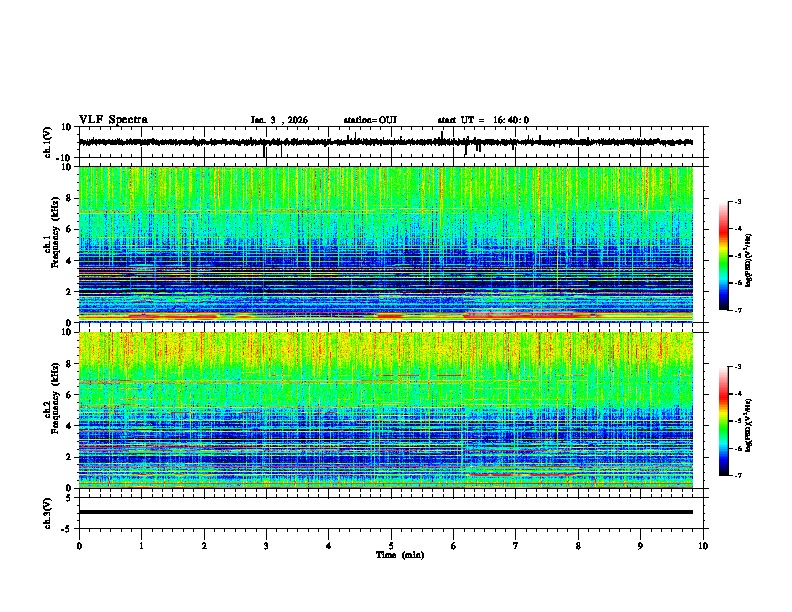
Task: Click the "1" tick on the time axis
Action: (141, 546)
